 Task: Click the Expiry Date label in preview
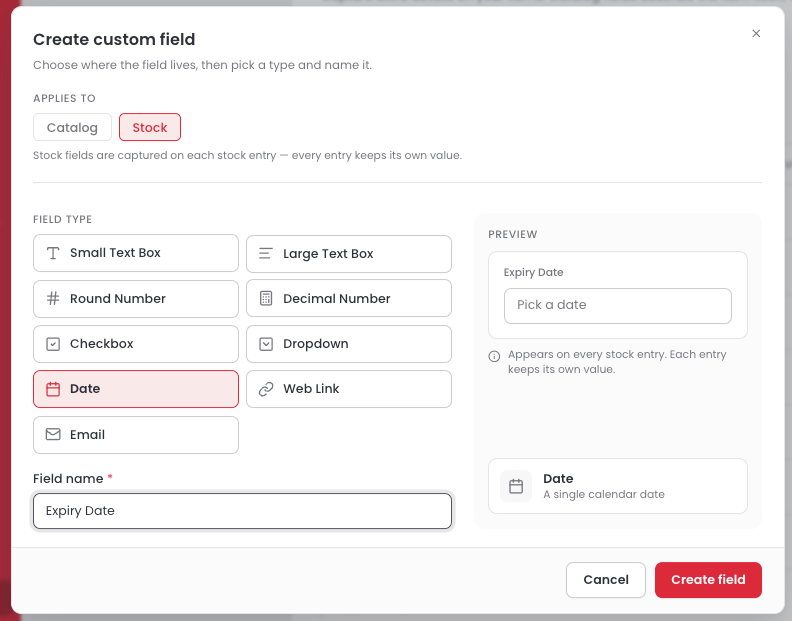[533, 272]
